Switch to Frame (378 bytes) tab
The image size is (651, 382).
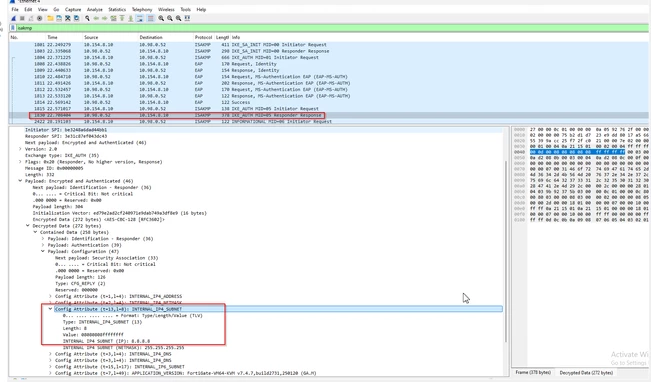533,372
